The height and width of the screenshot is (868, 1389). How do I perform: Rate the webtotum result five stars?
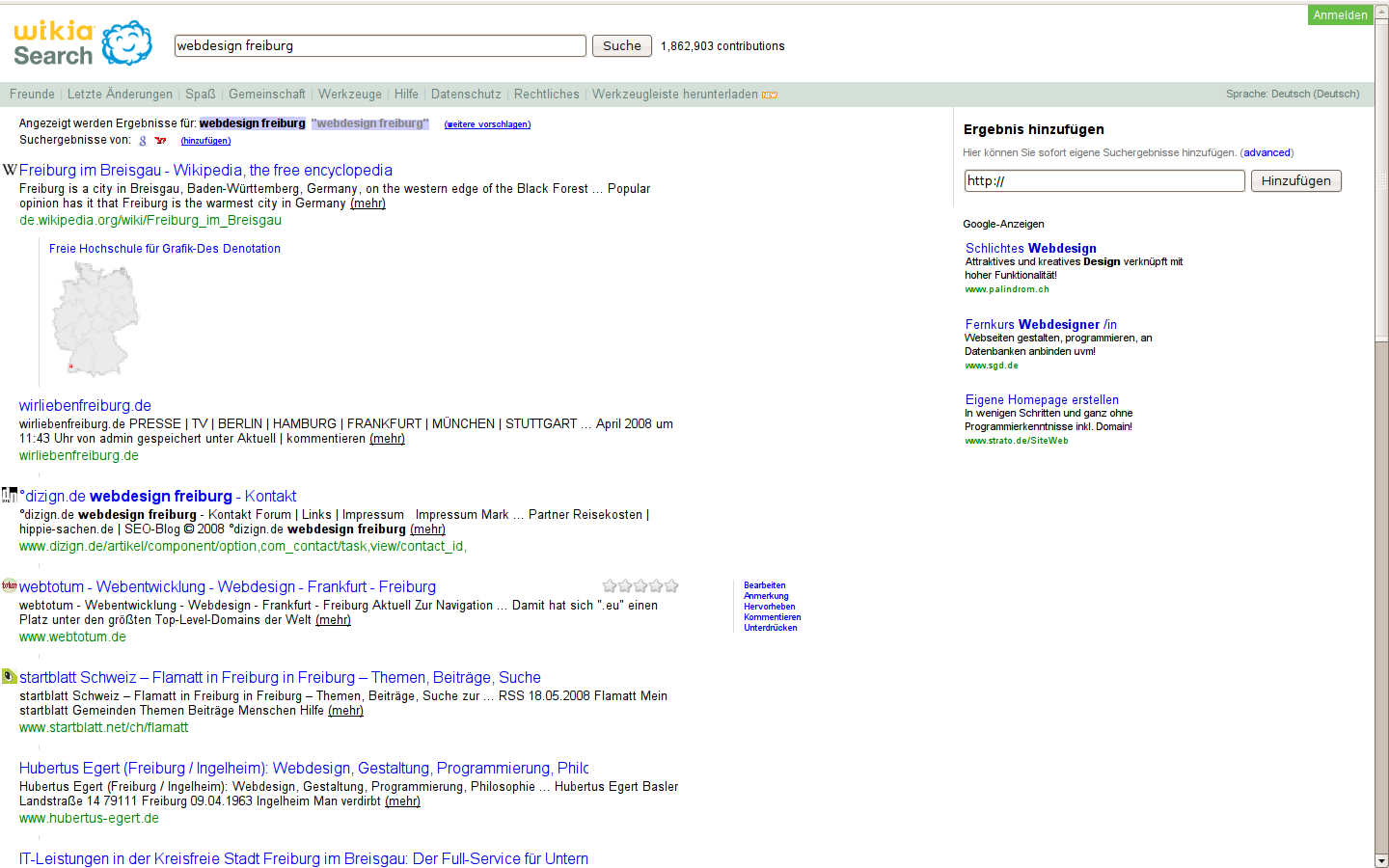pos(671,585)
